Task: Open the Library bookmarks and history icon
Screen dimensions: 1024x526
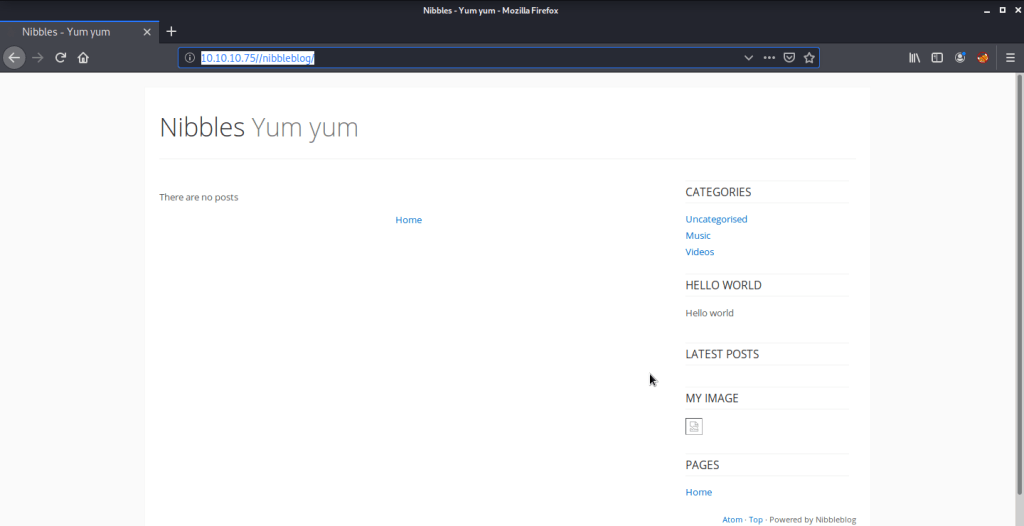Action: 914,58
